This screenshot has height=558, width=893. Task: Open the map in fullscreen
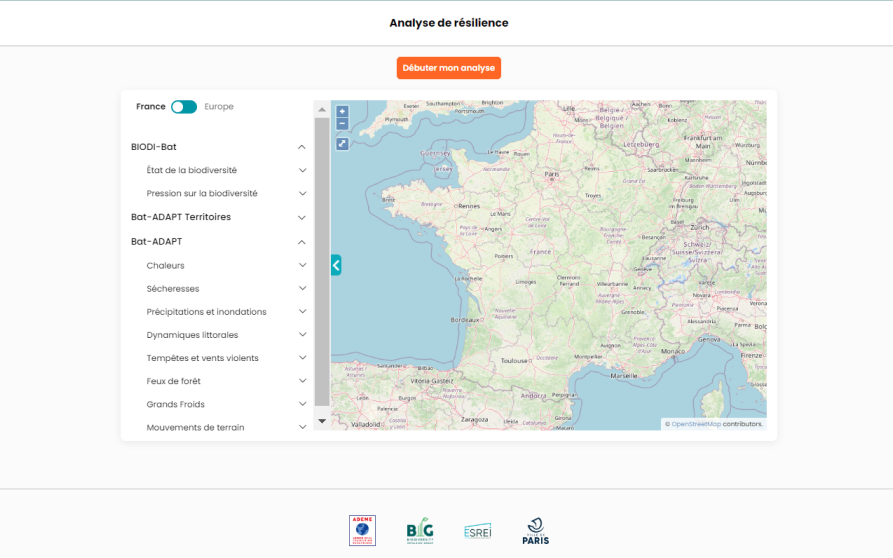(x=342, y=143)
